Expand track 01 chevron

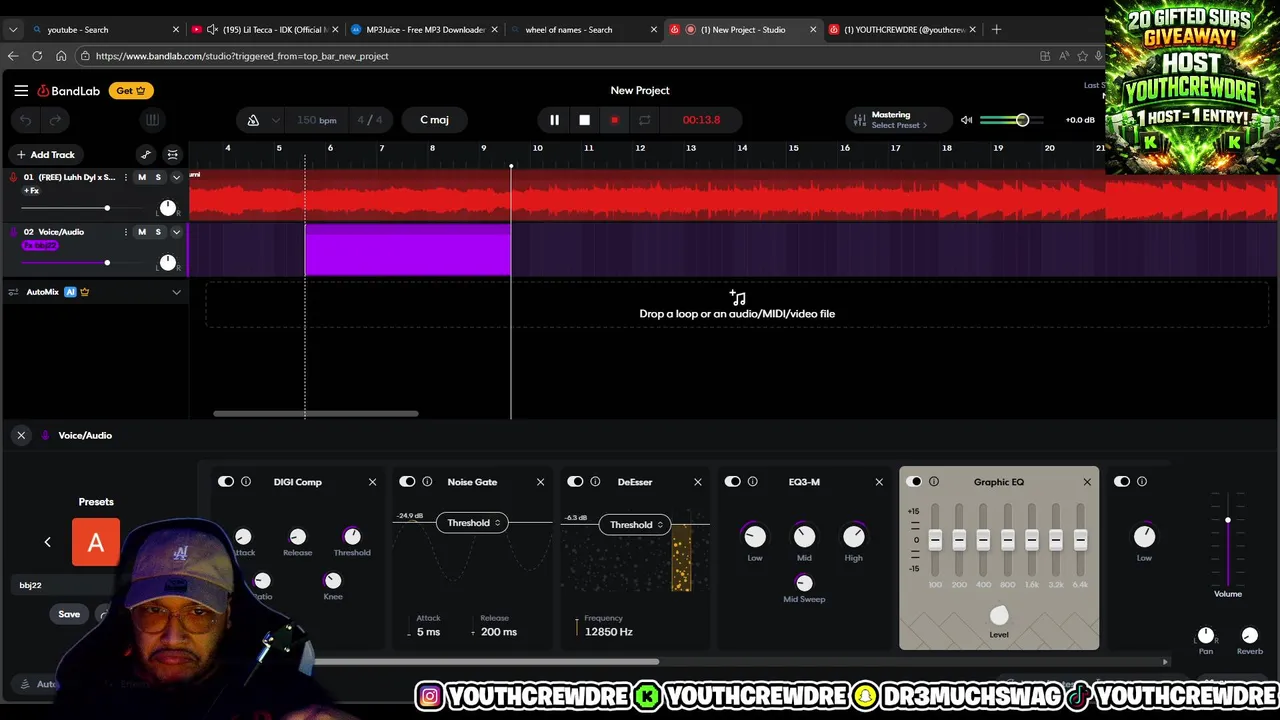tap(176, 177)
